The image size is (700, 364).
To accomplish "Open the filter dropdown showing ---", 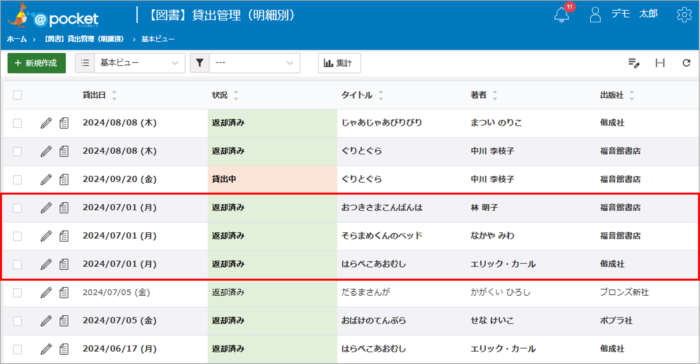I will (254, 63).
